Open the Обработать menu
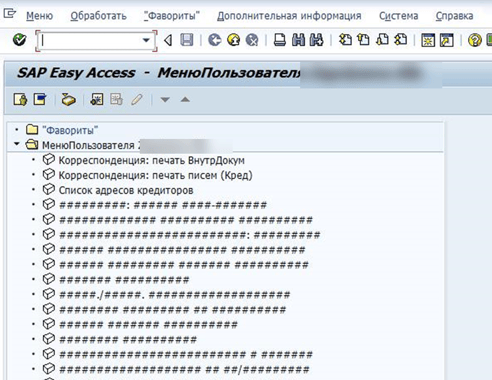Viewport: 492px width, 380px height. (x=98, y=16)
